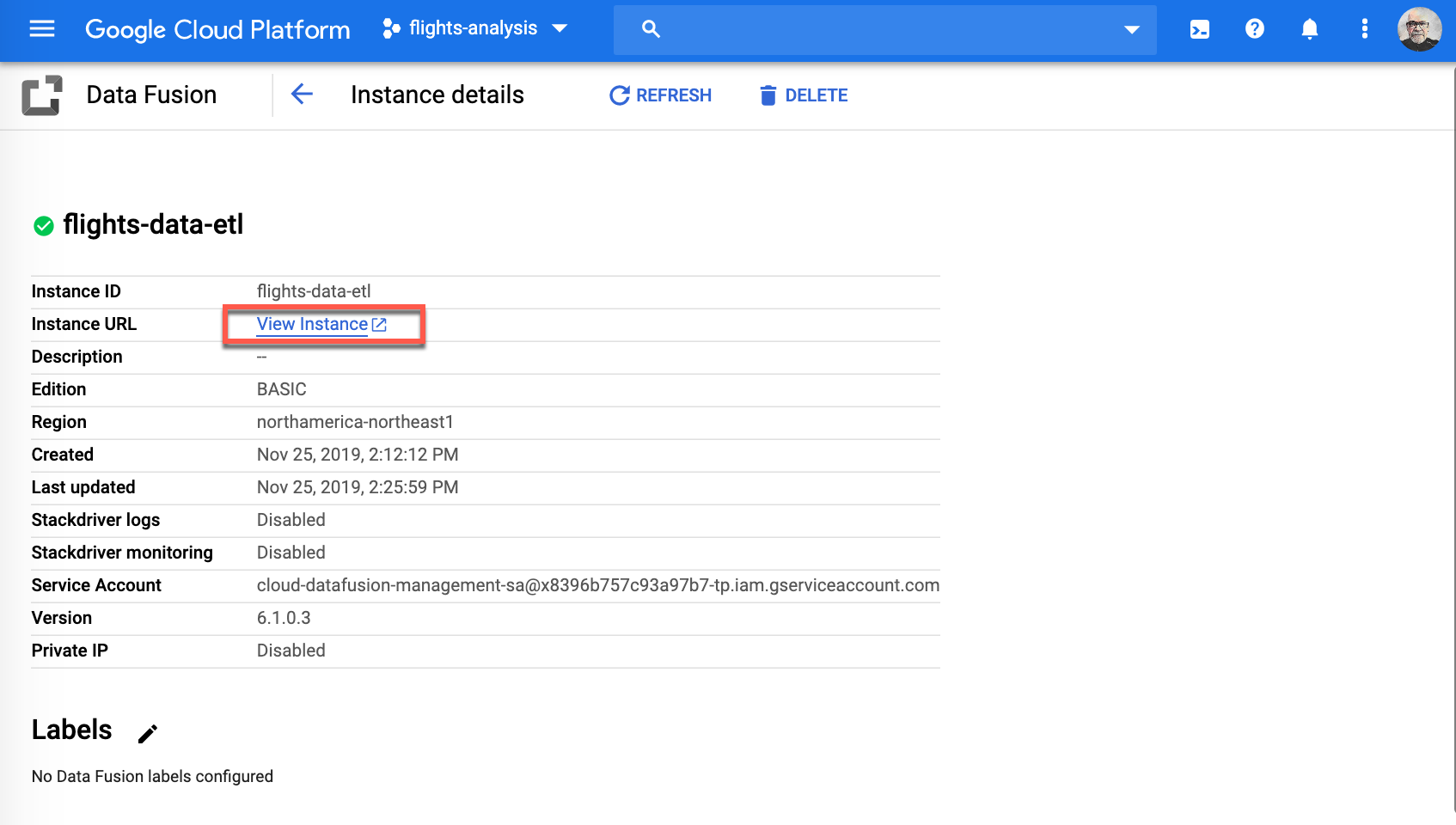Open the Help question mark menu

pyautogui.click(x=1254, y=29)
